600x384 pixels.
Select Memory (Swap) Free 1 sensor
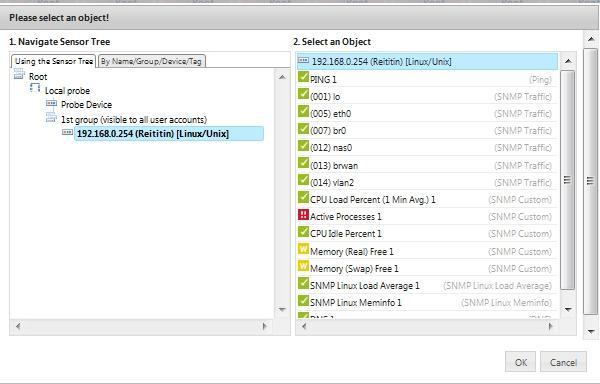427,268
